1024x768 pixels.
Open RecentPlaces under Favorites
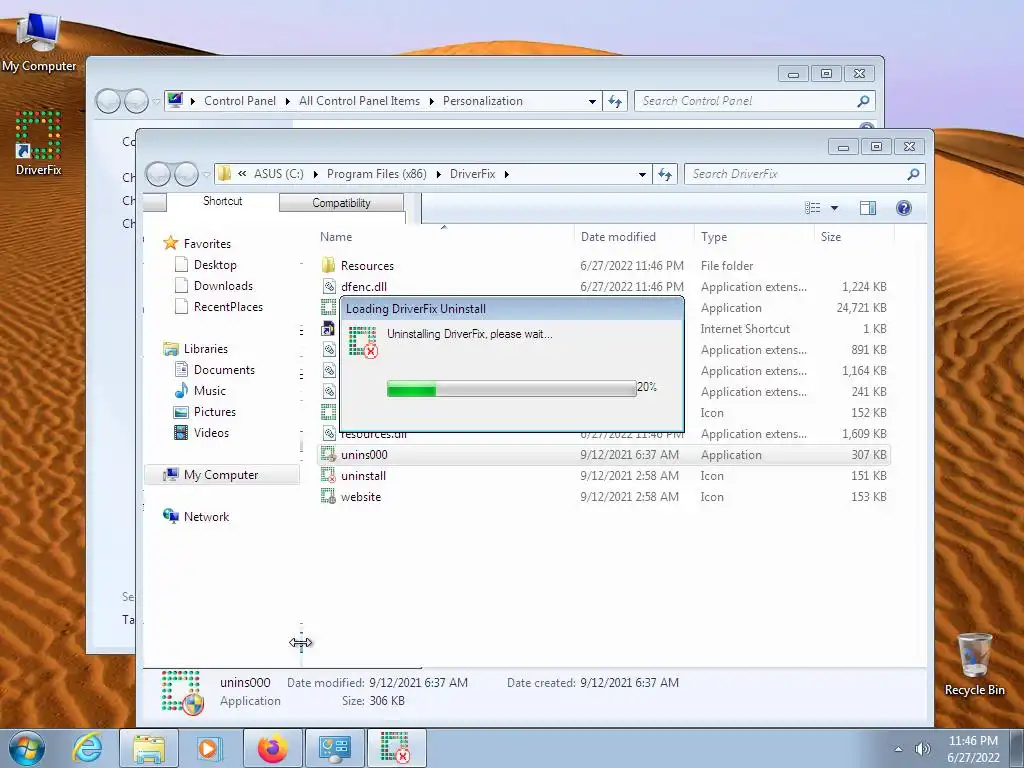coord(228,306)
